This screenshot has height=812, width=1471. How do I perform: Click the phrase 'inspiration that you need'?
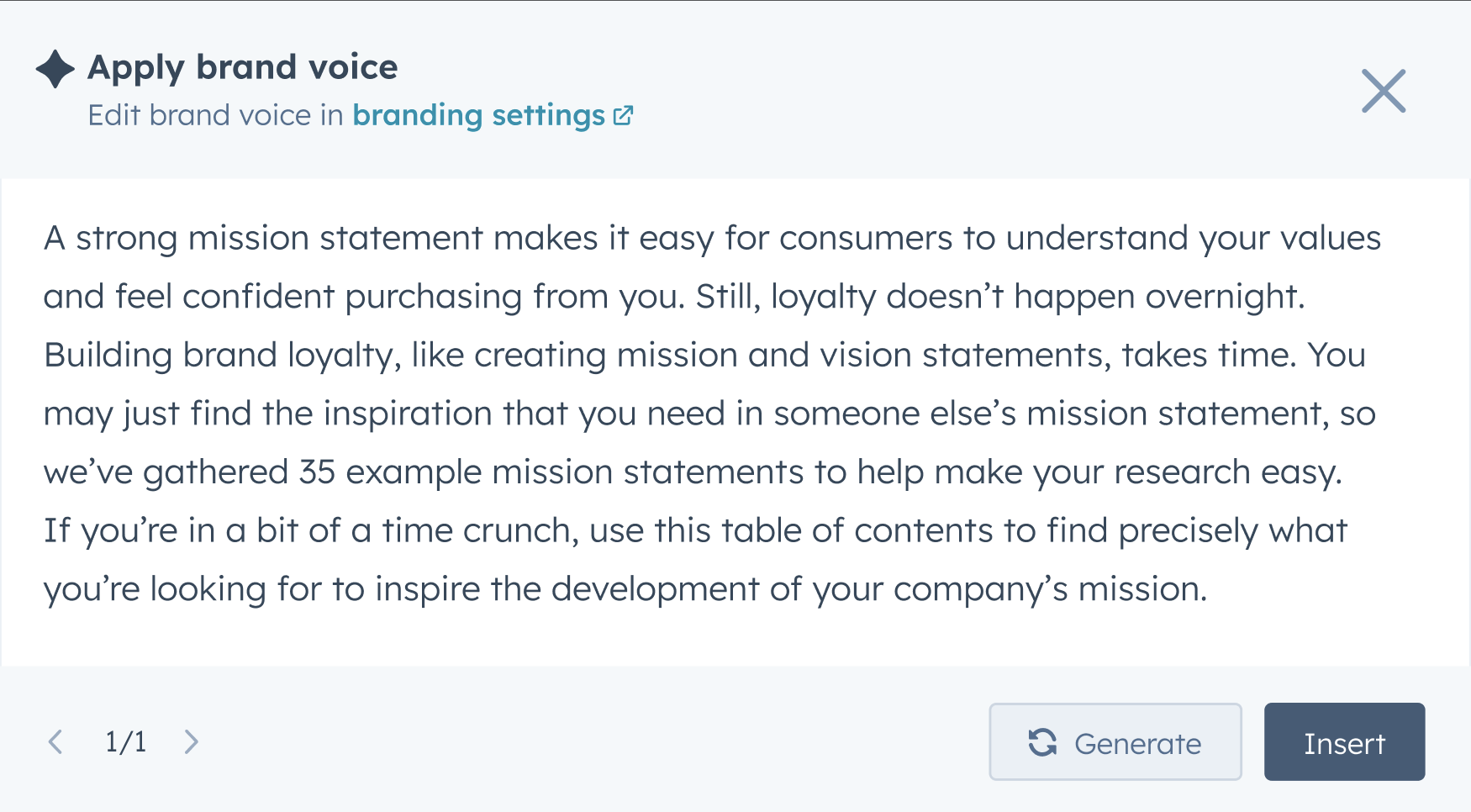pyautogui.click(x=524, y=414)
